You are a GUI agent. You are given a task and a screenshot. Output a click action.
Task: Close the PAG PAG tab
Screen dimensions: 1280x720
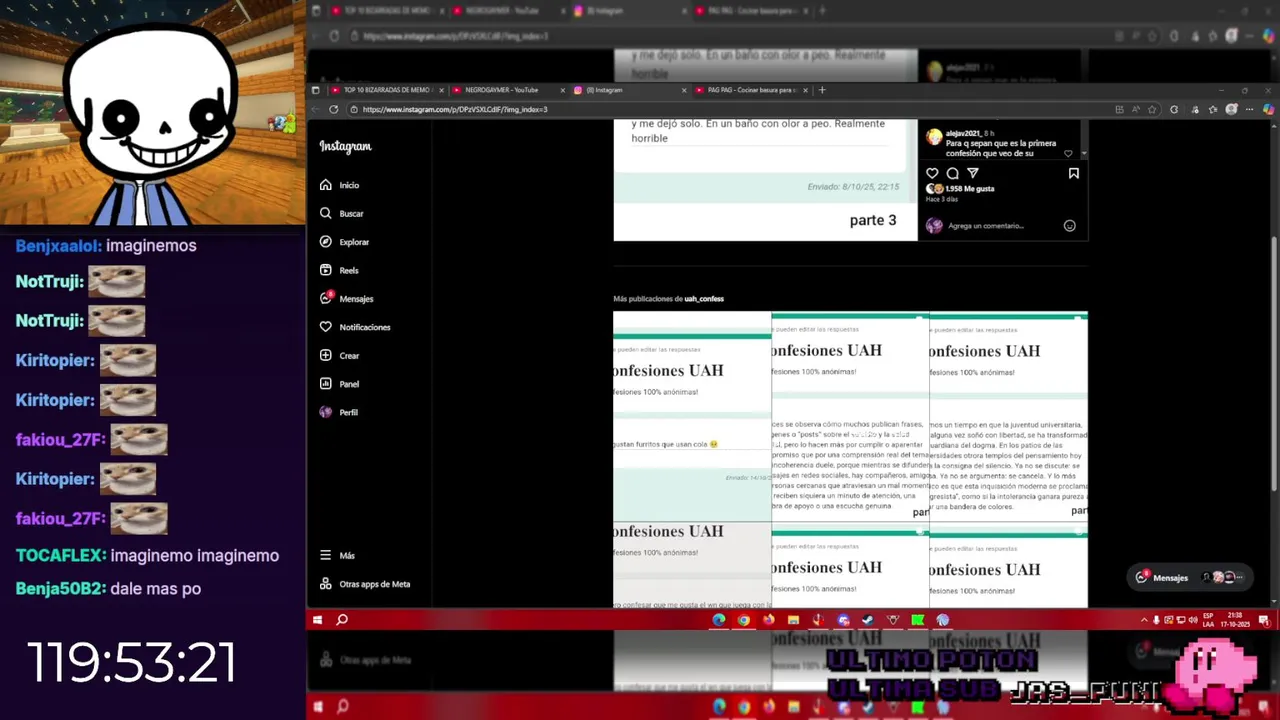pos(806,90)
